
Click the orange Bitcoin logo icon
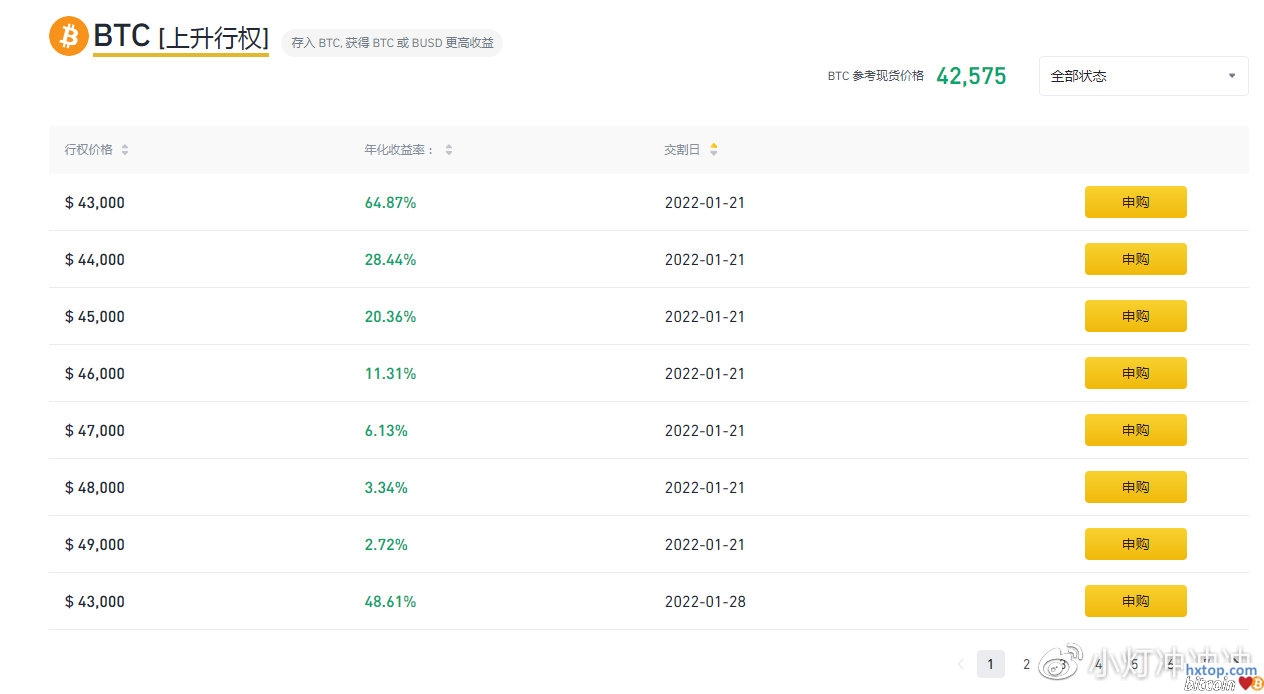69,37
